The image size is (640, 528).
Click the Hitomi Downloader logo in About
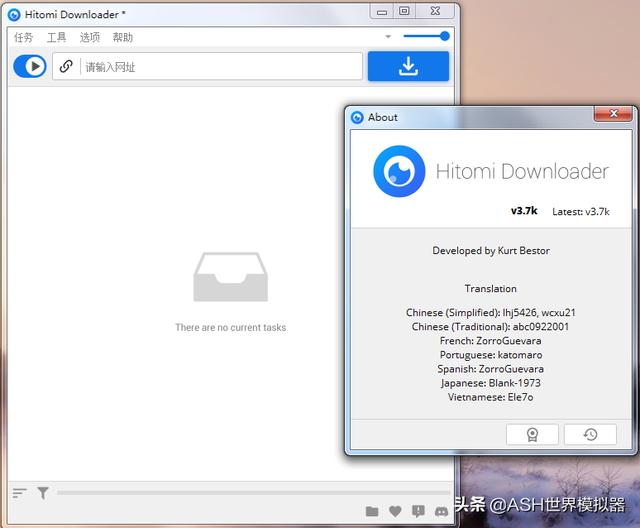tap(399, 171)
